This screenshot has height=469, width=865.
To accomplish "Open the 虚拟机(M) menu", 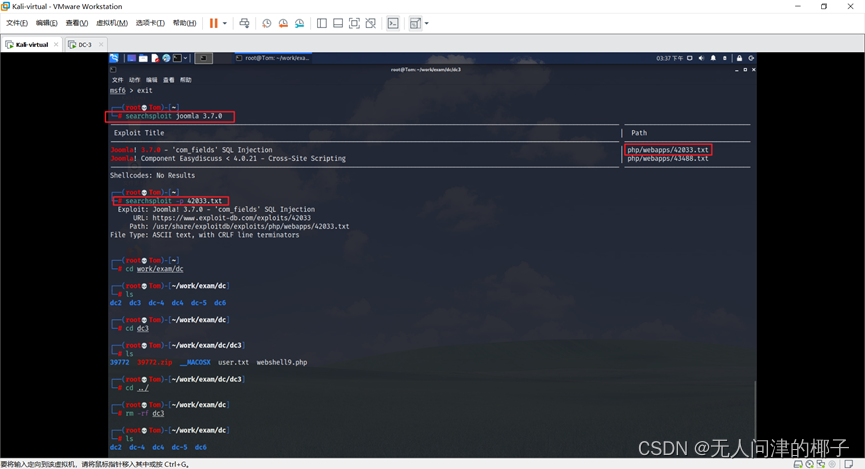I will [x=111, y=23].
